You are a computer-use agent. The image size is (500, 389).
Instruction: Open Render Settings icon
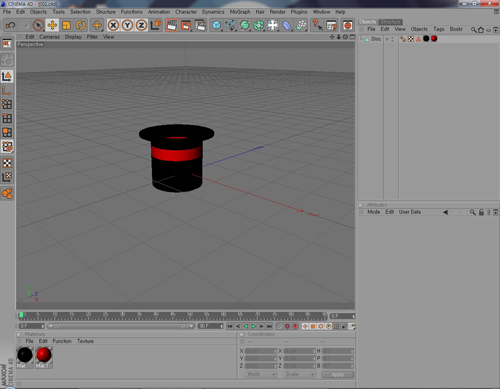[x=200, y=25]
